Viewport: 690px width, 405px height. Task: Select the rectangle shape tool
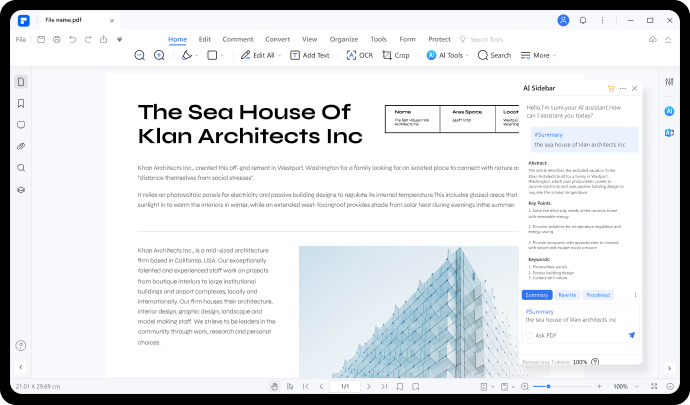212,55
